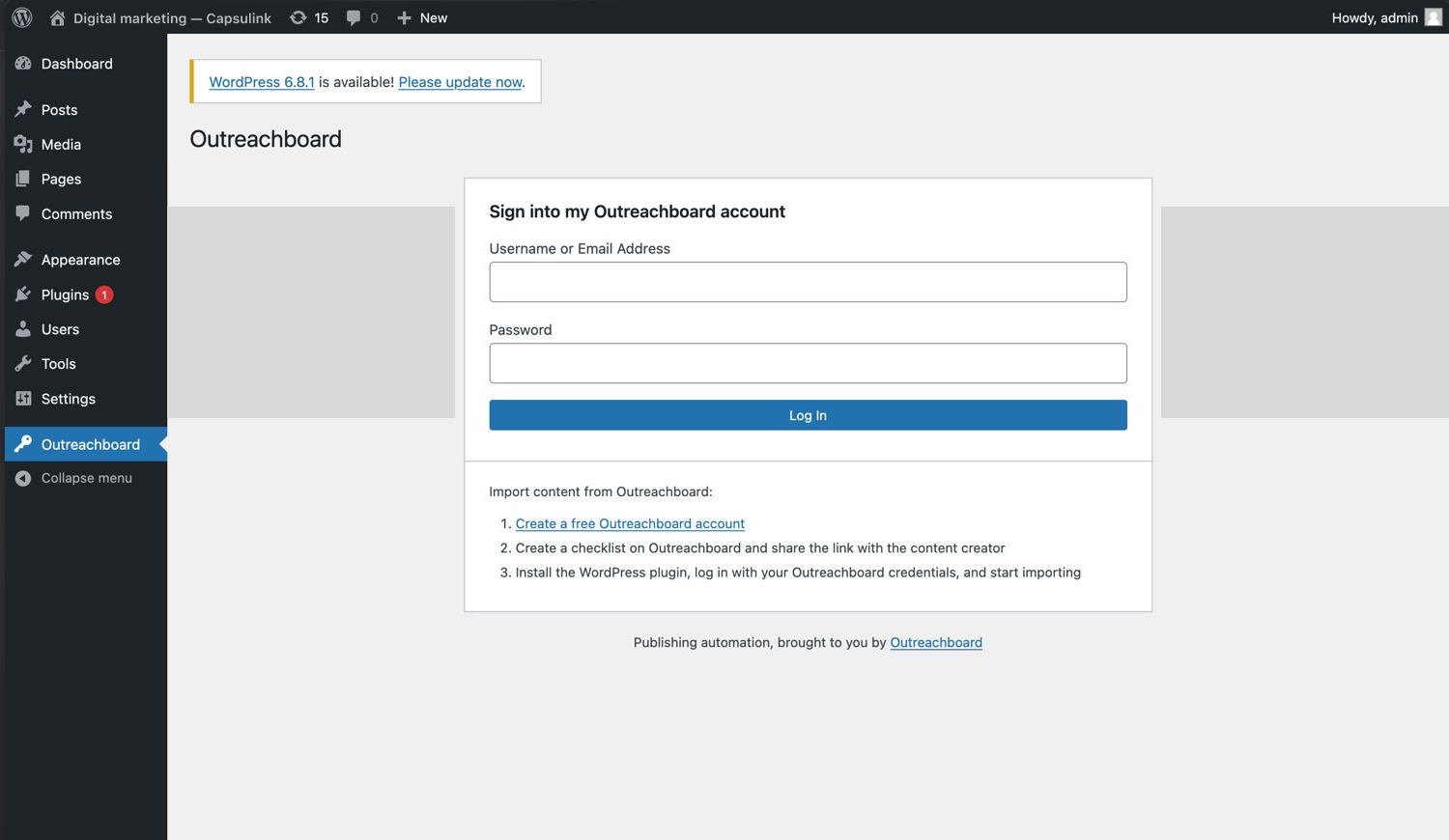Click the Dashboard gauge icon

23,64
